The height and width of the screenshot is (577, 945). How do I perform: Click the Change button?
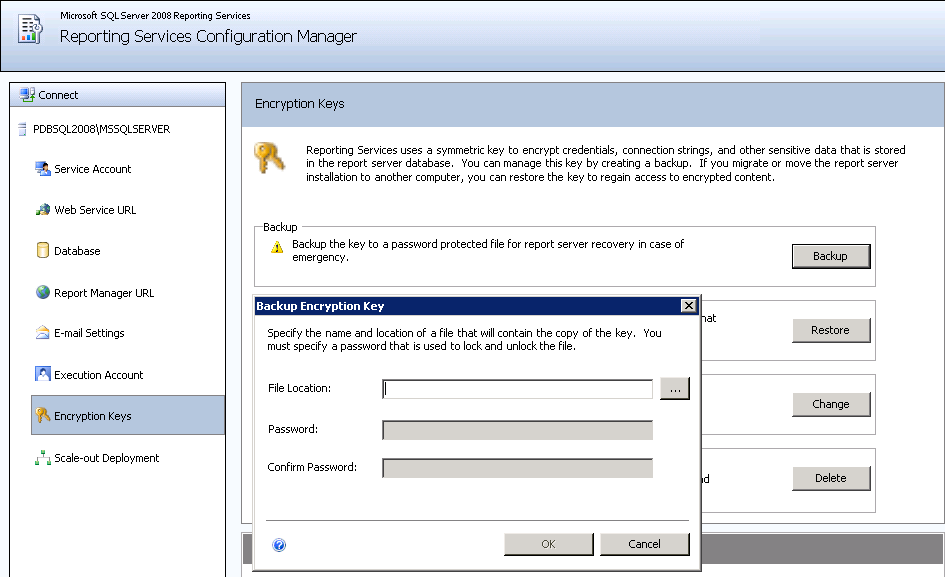click(x=830, y=404)
